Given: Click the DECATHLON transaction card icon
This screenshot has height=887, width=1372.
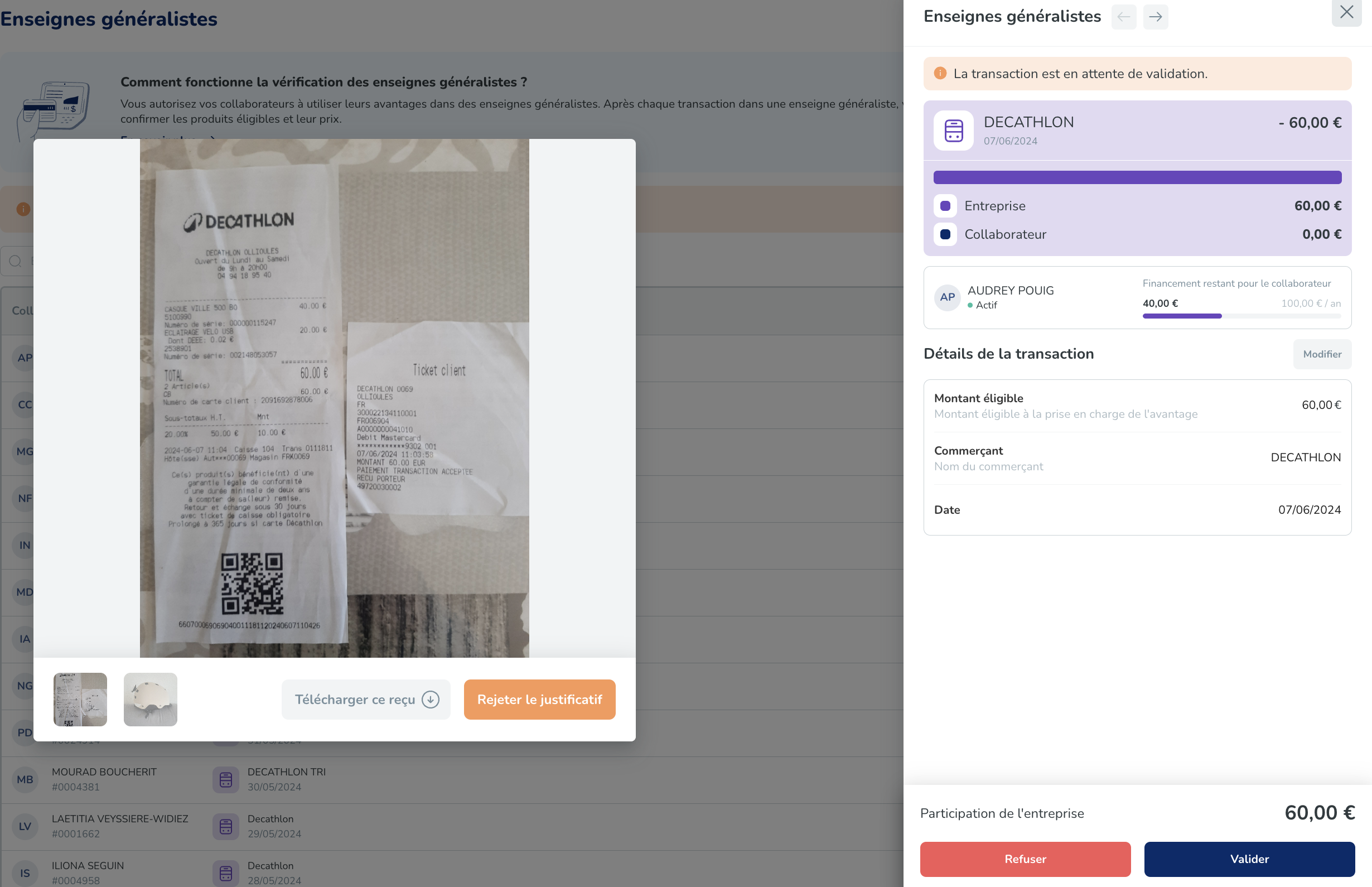Looking at the screenshot, I should [954, 131].
